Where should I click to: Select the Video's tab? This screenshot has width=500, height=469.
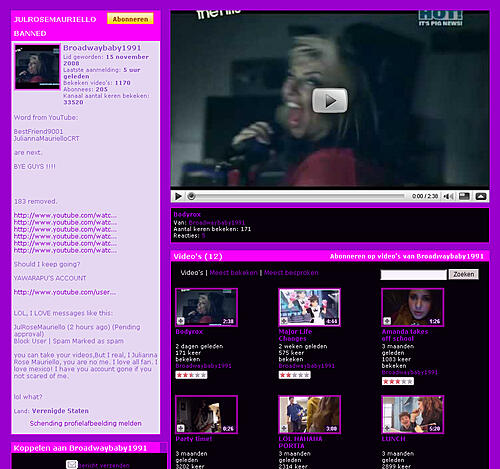click(192, 273)
